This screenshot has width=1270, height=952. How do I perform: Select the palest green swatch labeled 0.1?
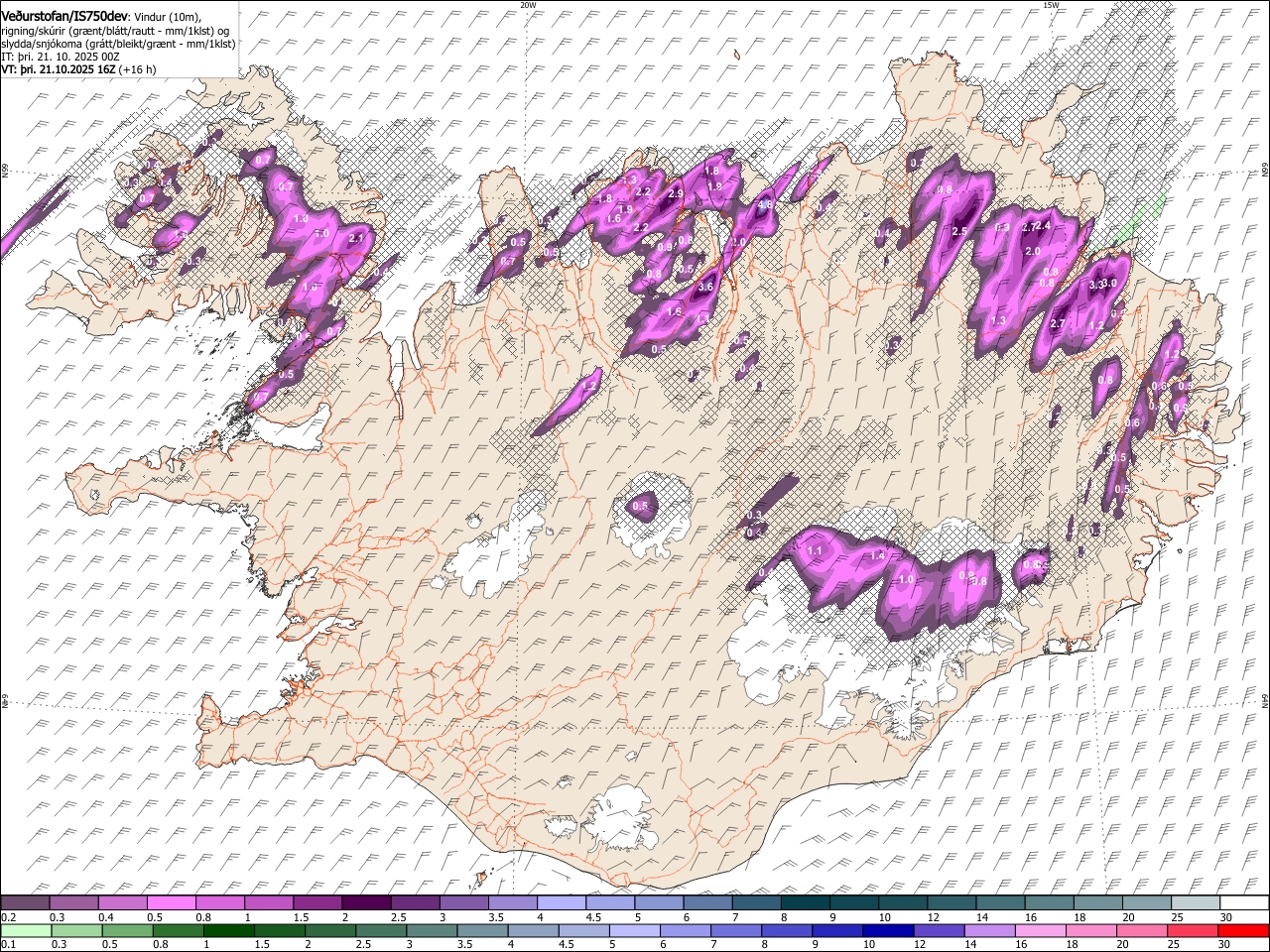pos(26,930)
